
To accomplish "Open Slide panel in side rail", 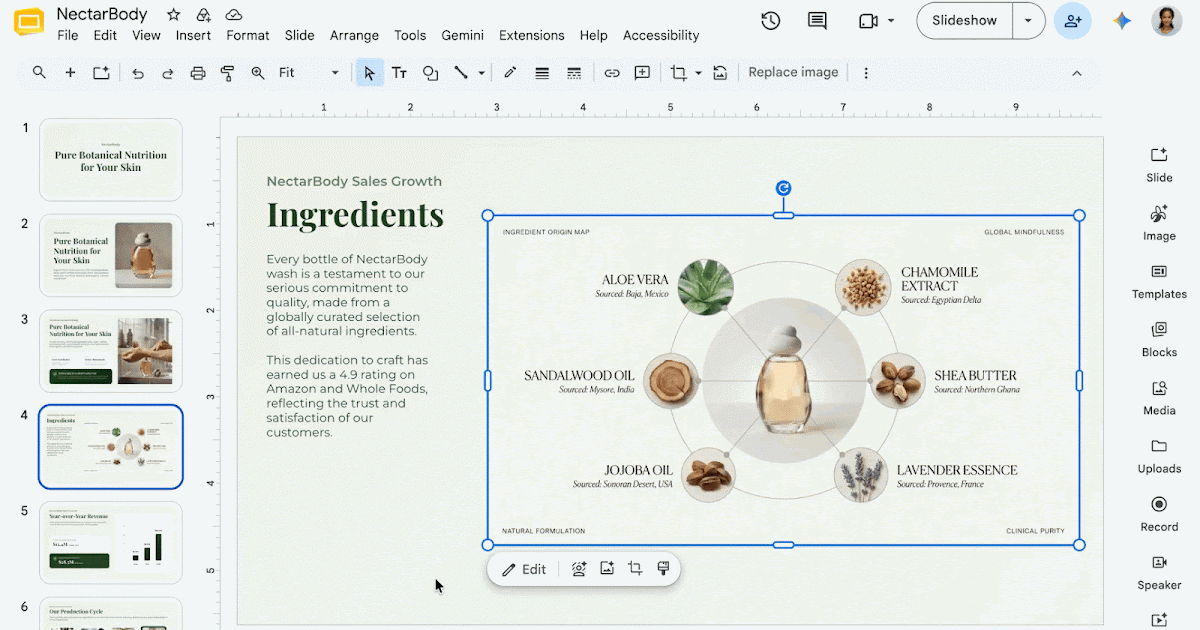I will [1159, 165].
